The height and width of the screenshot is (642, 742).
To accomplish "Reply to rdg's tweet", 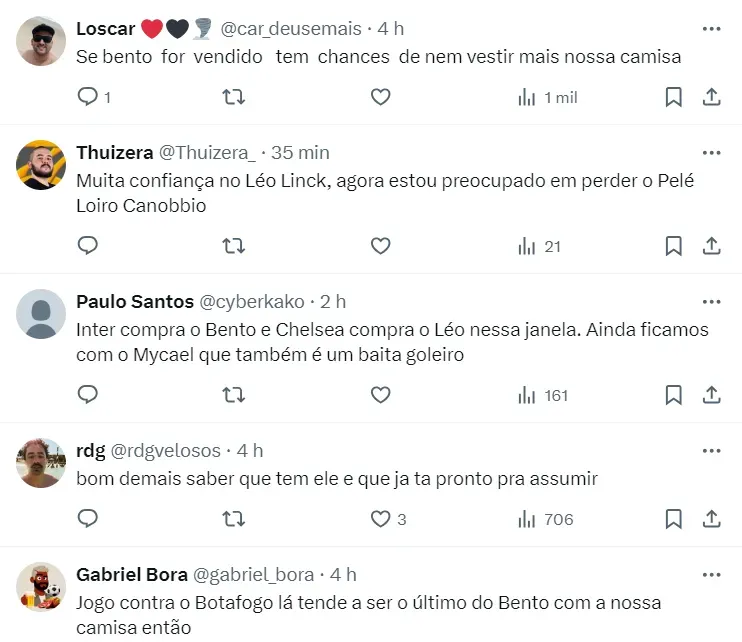I will 88,519.
